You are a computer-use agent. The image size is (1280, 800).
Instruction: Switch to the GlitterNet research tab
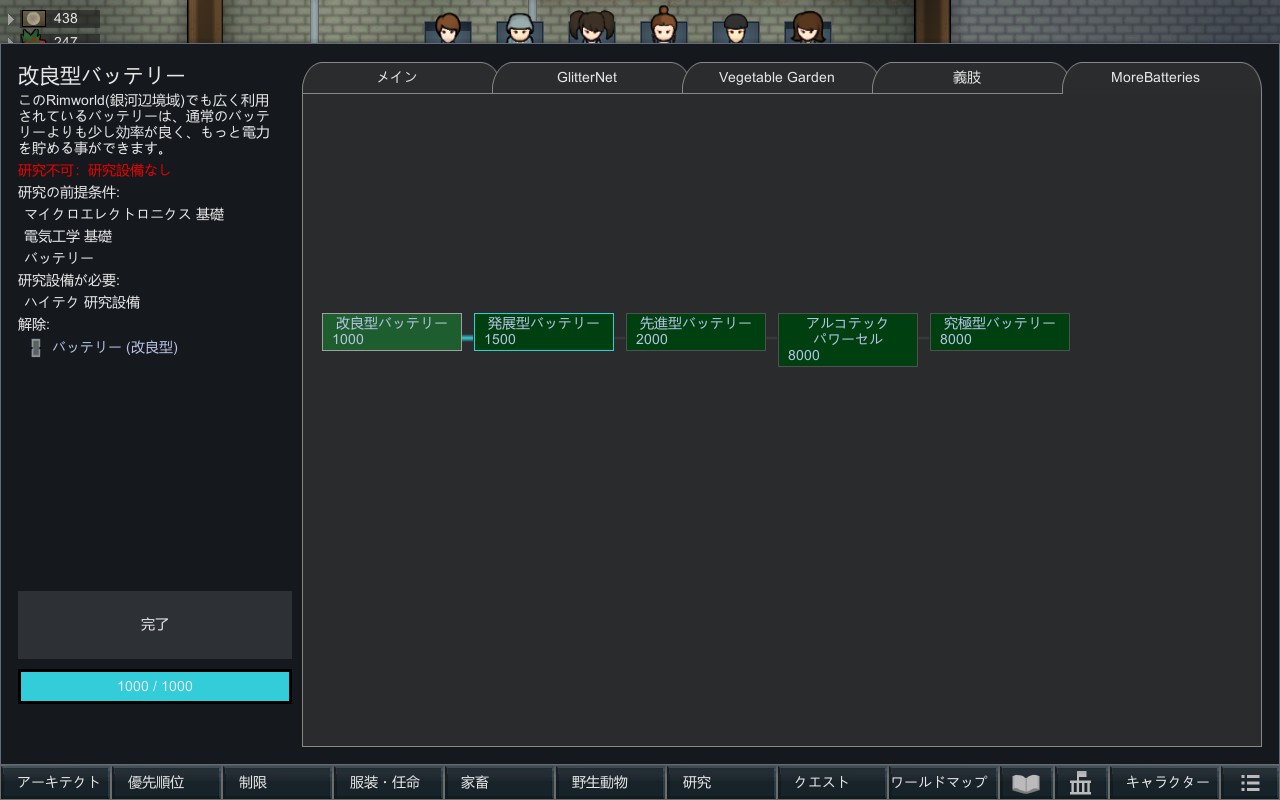tap(587, 77)
